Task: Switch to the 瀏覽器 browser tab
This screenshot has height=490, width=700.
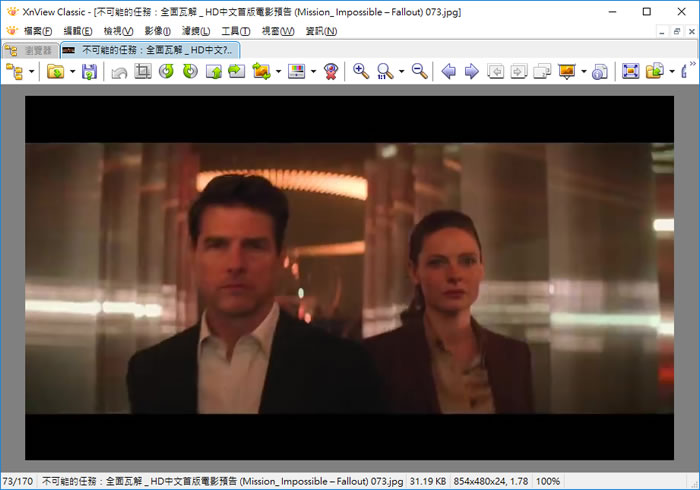Action: (x=30, y=51)
